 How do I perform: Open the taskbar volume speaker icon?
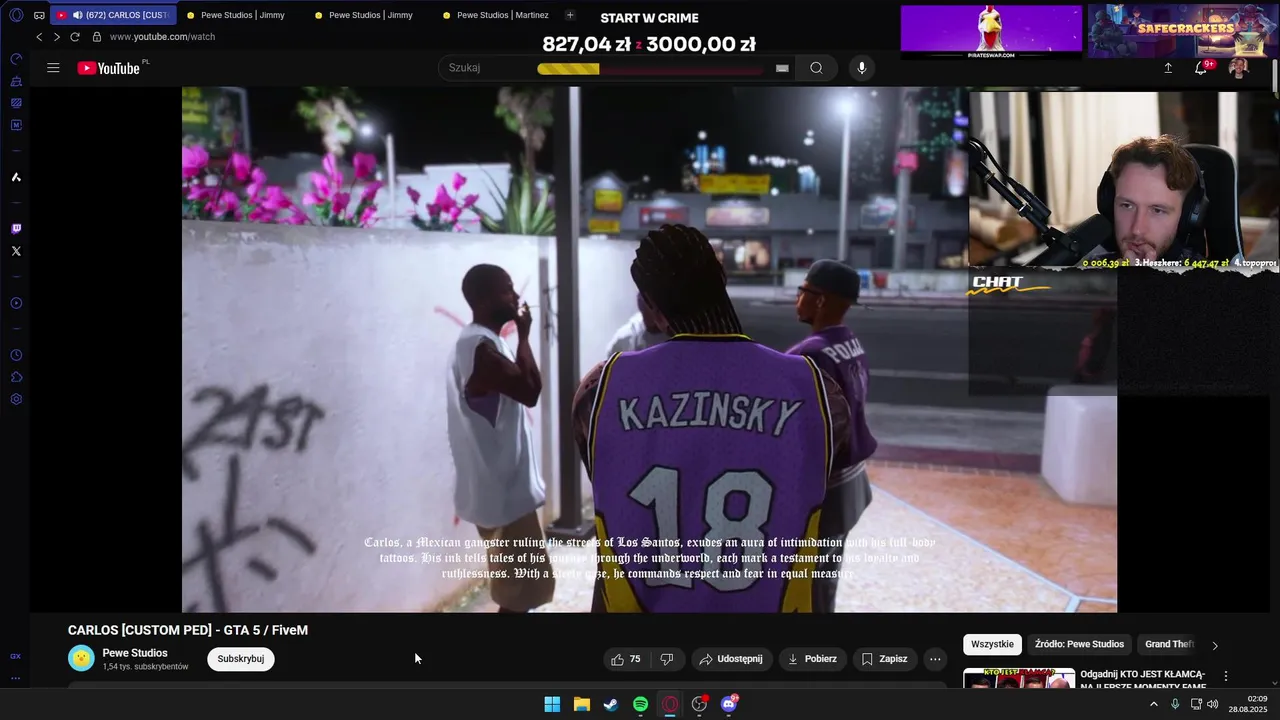coord(1213,704)
